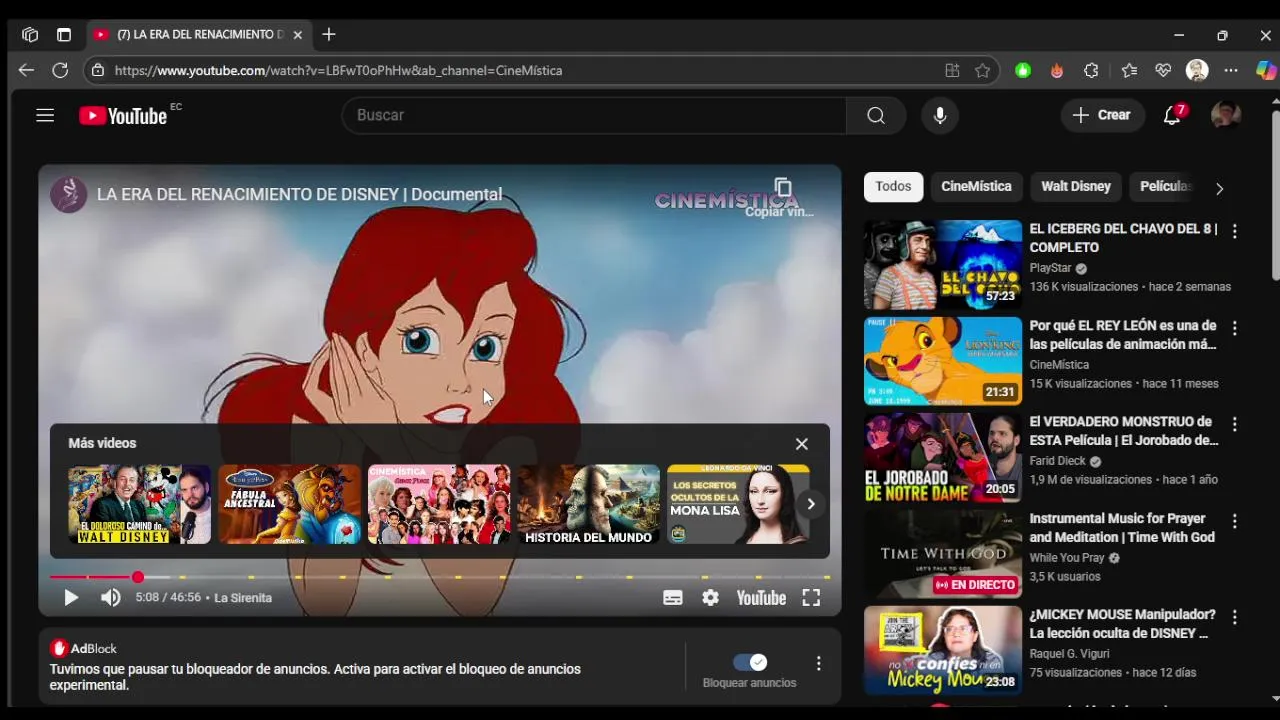Open Time With God live thumbnail
This screenshot has height=720, width=1280.
(x=943, y=554)
